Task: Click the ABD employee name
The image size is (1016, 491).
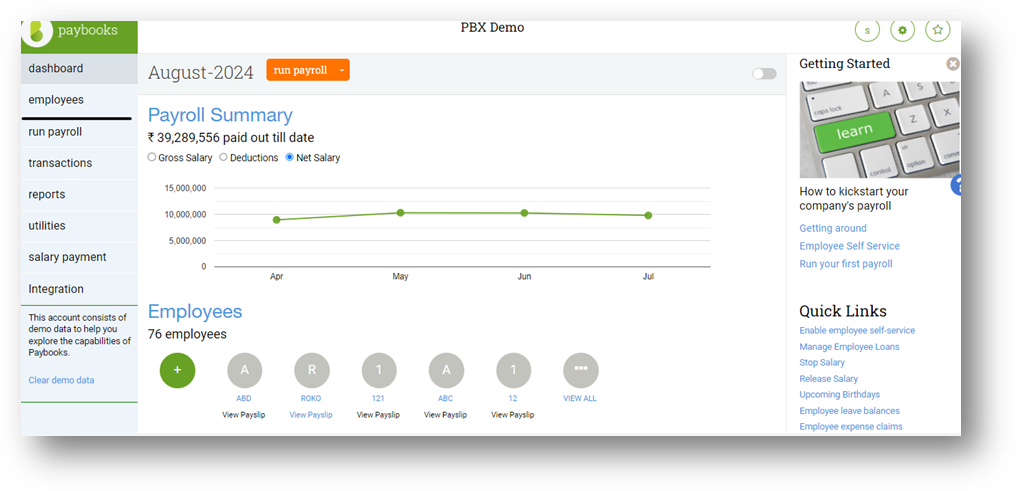Action: pyautogui.click(x=244, y=398)
